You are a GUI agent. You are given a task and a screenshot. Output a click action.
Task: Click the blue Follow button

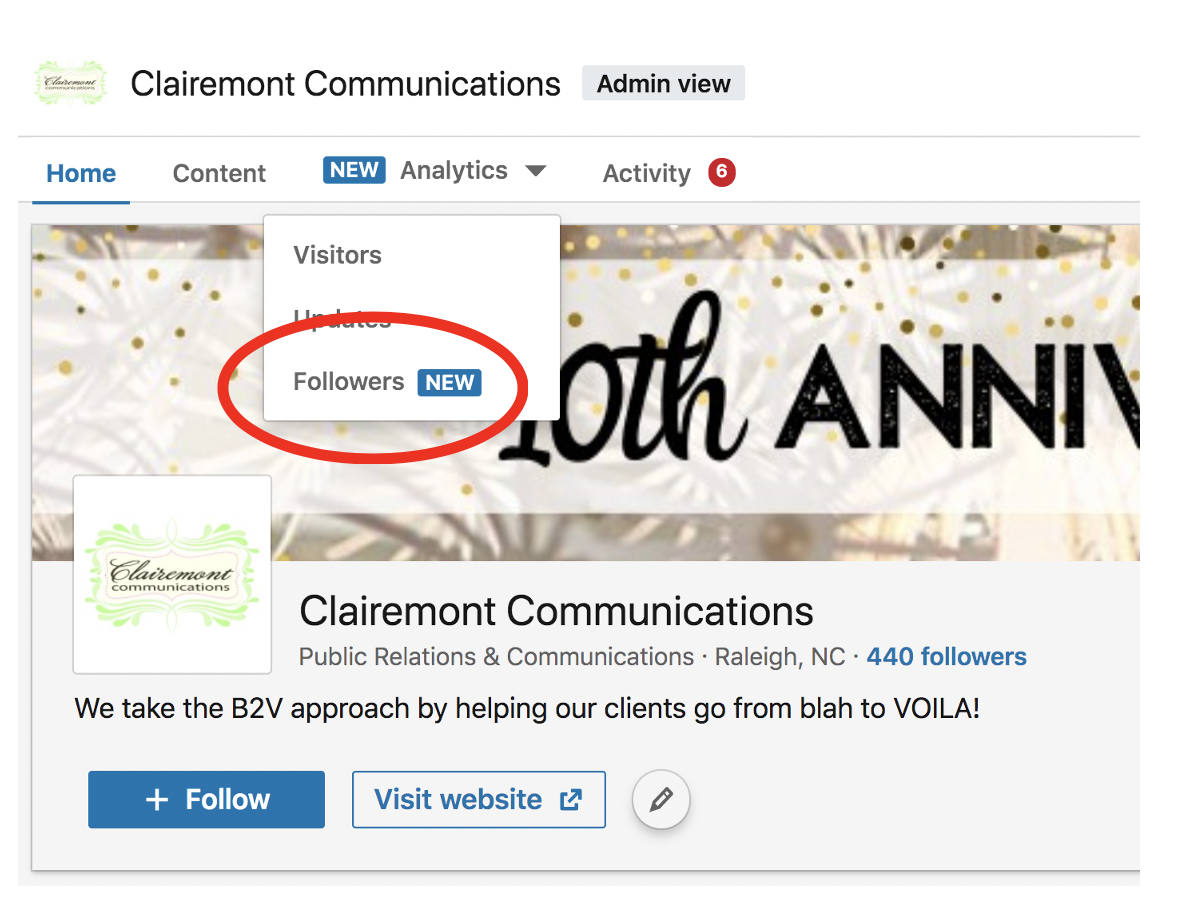coord(206,799)
